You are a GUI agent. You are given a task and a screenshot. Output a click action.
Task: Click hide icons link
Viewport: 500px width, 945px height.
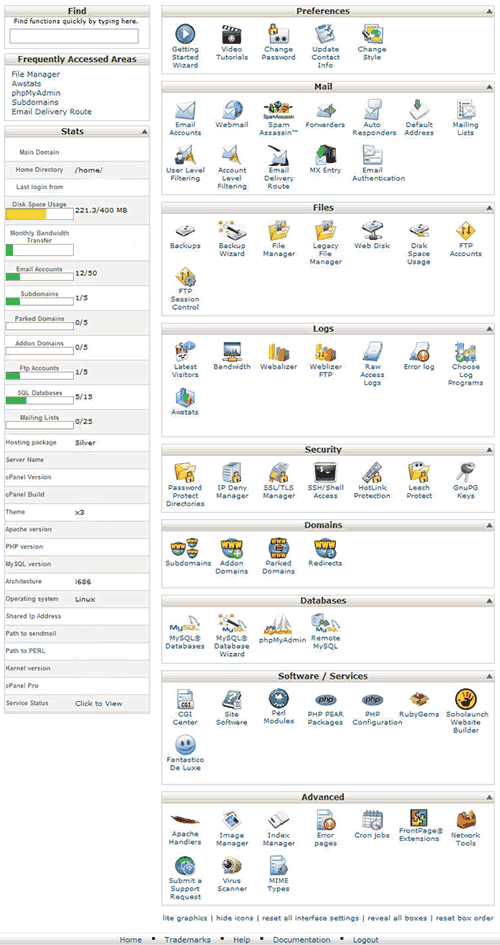coord(233,918)
